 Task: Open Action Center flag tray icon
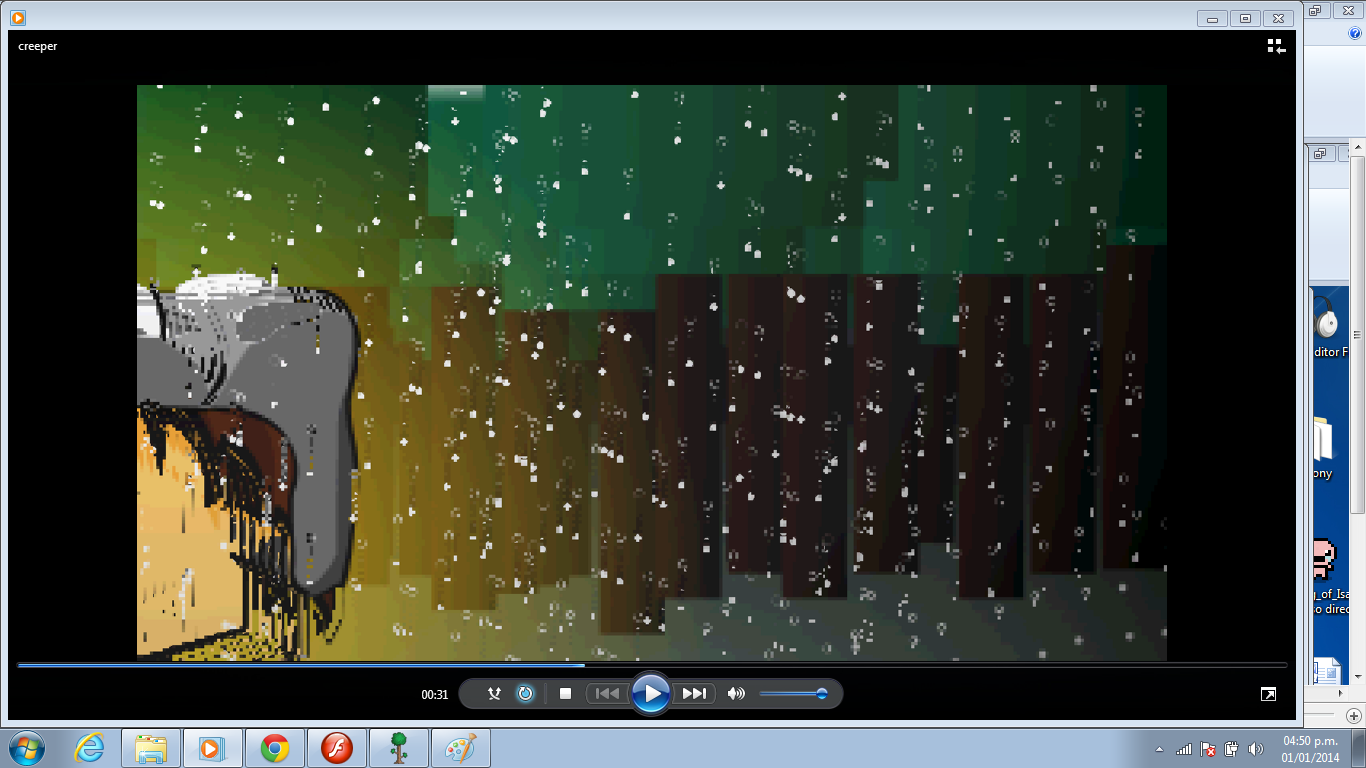pyautogui.click(x=1208, y=749)
